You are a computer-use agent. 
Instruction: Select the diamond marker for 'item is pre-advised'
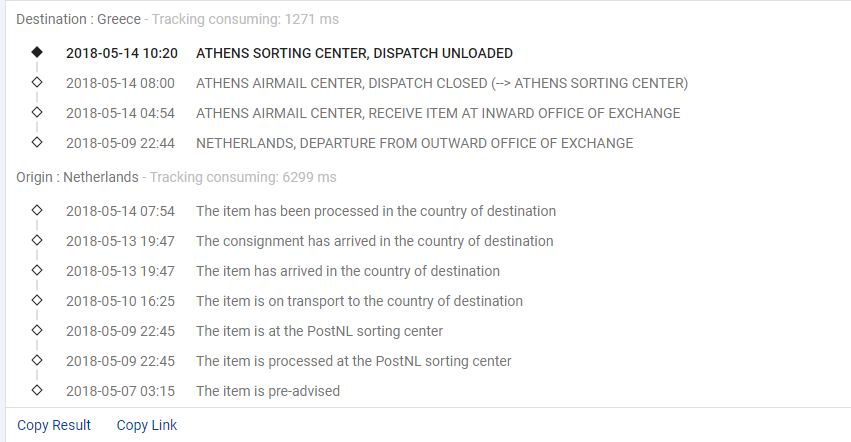click(x=37, y=390)
